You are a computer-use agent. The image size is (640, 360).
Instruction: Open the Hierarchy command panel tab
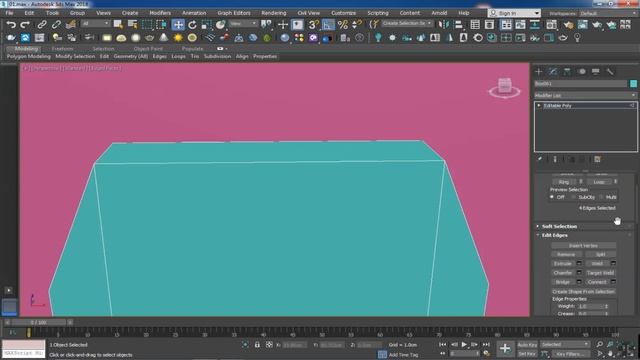point(567,71)
